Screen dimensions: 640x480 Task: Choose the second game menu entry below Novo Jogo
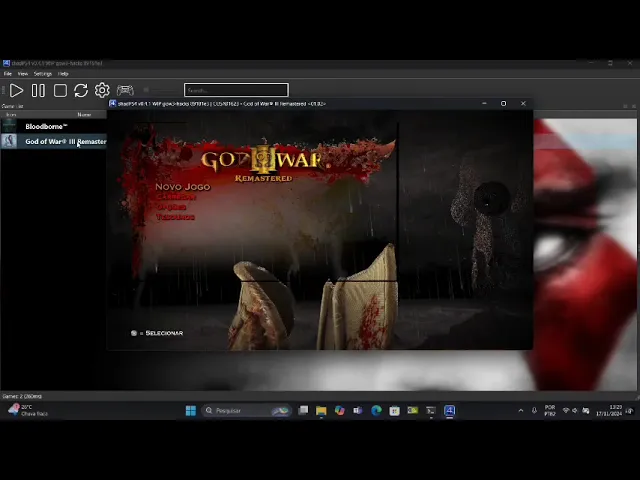click(x=176, y=197)
